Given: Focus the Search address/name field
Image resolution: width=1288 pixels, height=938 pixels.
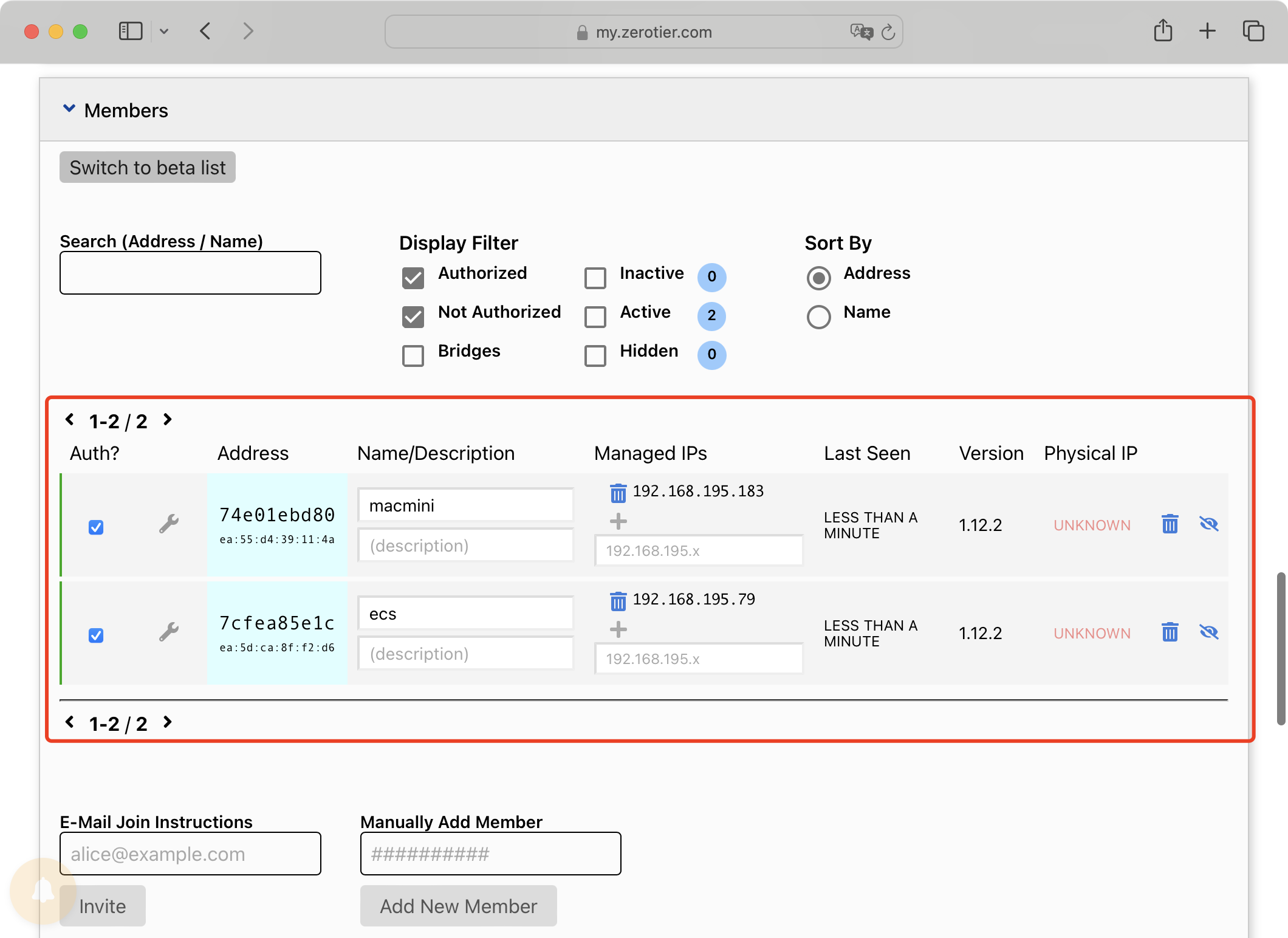Looking at the screenshot, I should 190,273.
